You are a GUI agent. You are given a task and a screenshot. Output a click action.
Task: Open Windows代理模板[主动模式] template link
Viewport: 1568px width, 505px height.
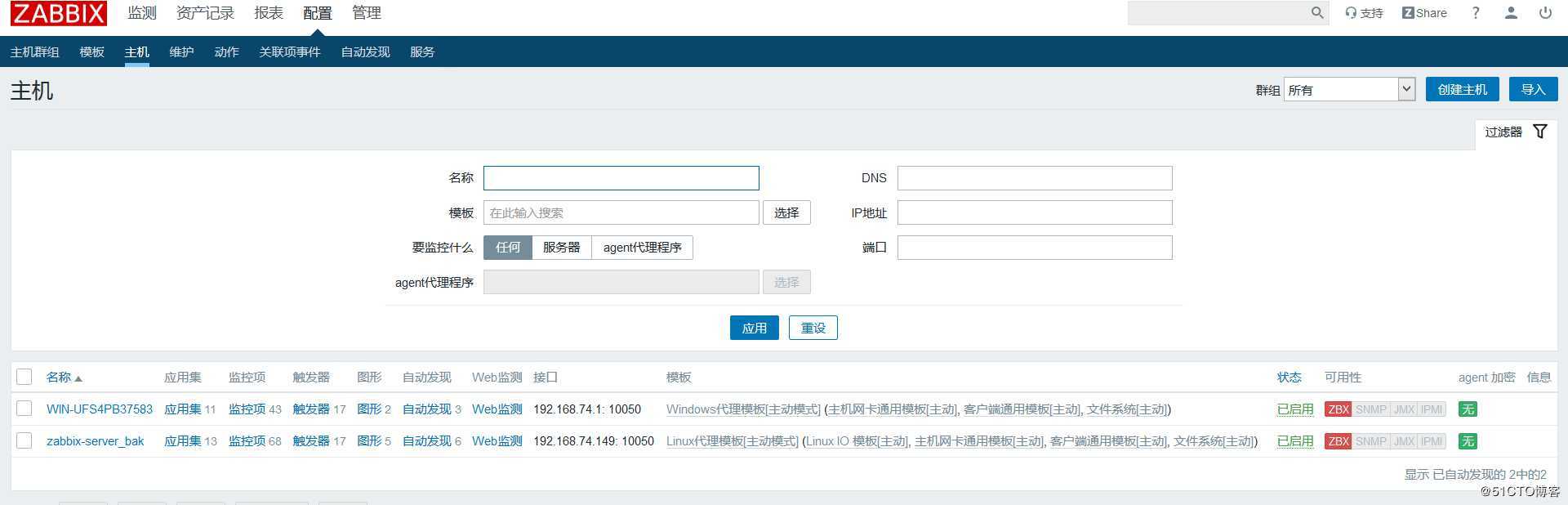(743, 409)
